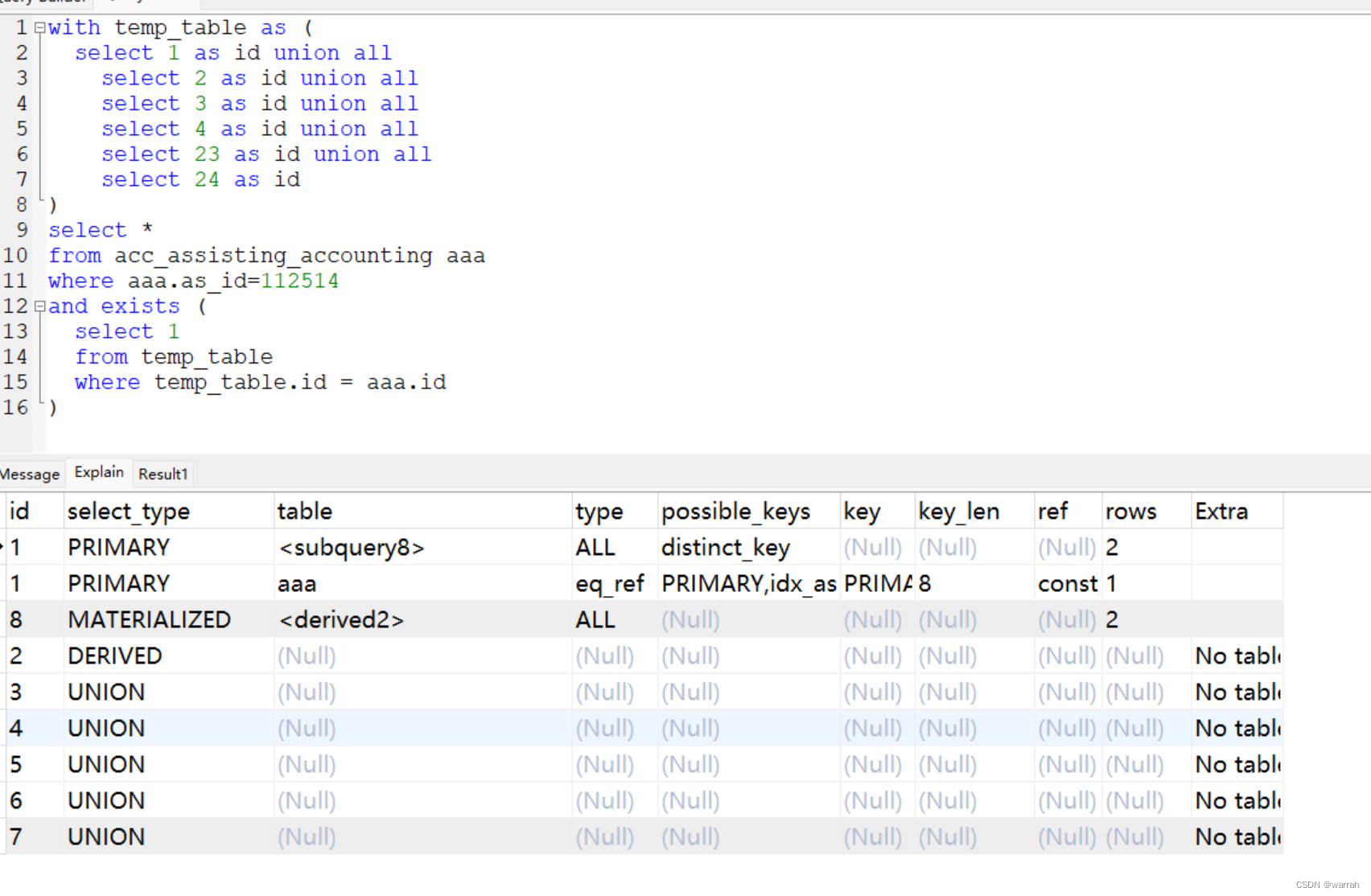Click the 'distinct_key' possible_keys cell
The height and width of the screenshot is (896, 1371).
[x=748, y=547]
